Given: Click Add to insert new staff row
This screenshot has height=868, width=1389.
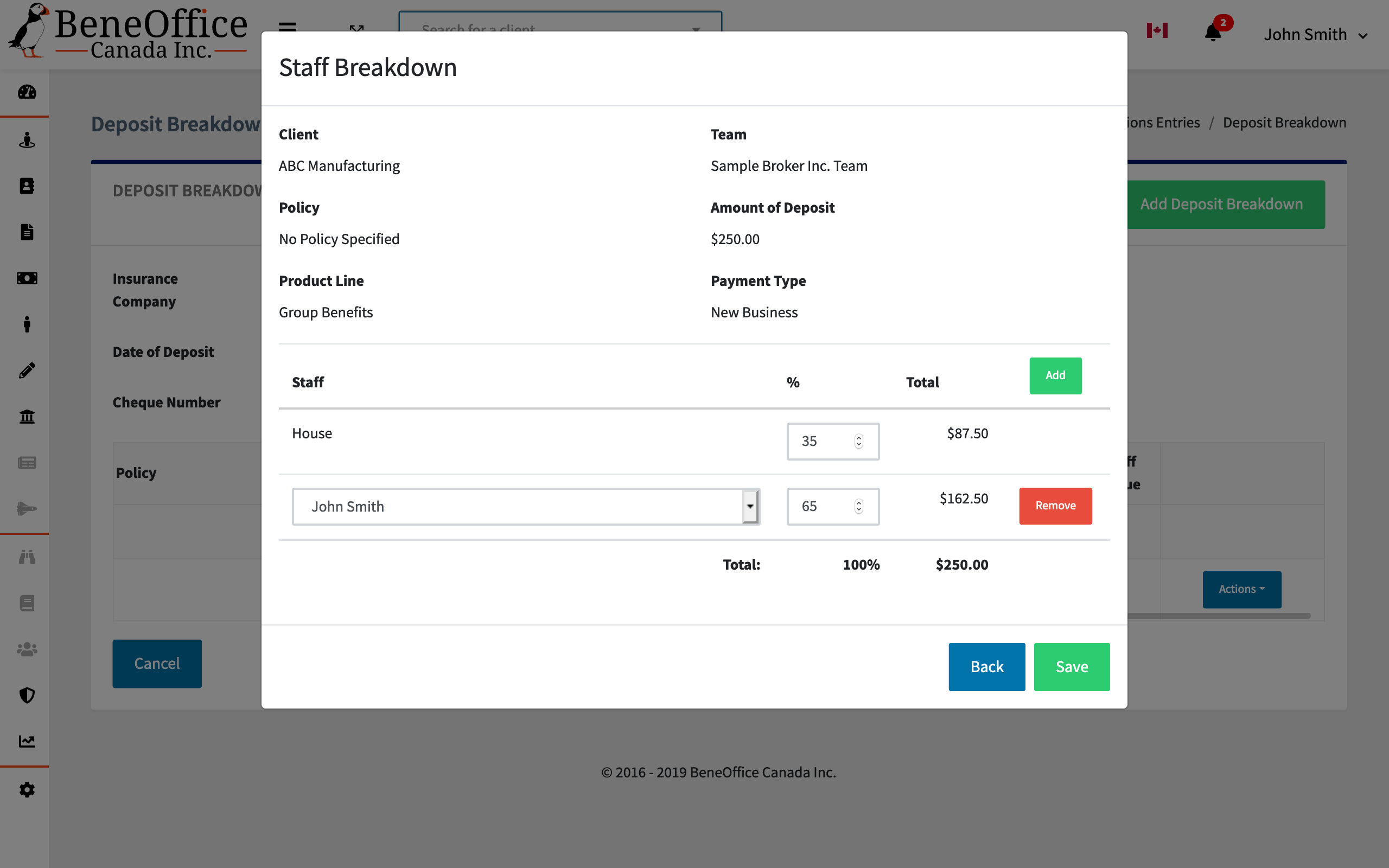Looking at the screenshot, I should pyautogui.click(x=1055, y=375).
